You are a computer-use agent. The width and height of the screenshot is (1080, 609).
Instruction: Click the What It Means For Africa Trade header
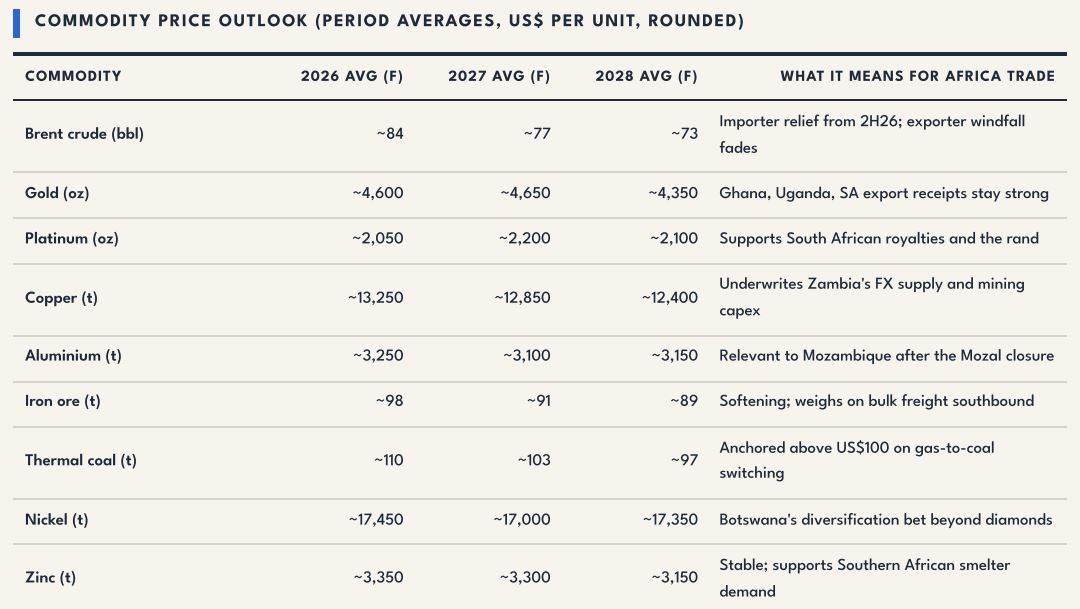click(917, 76)
